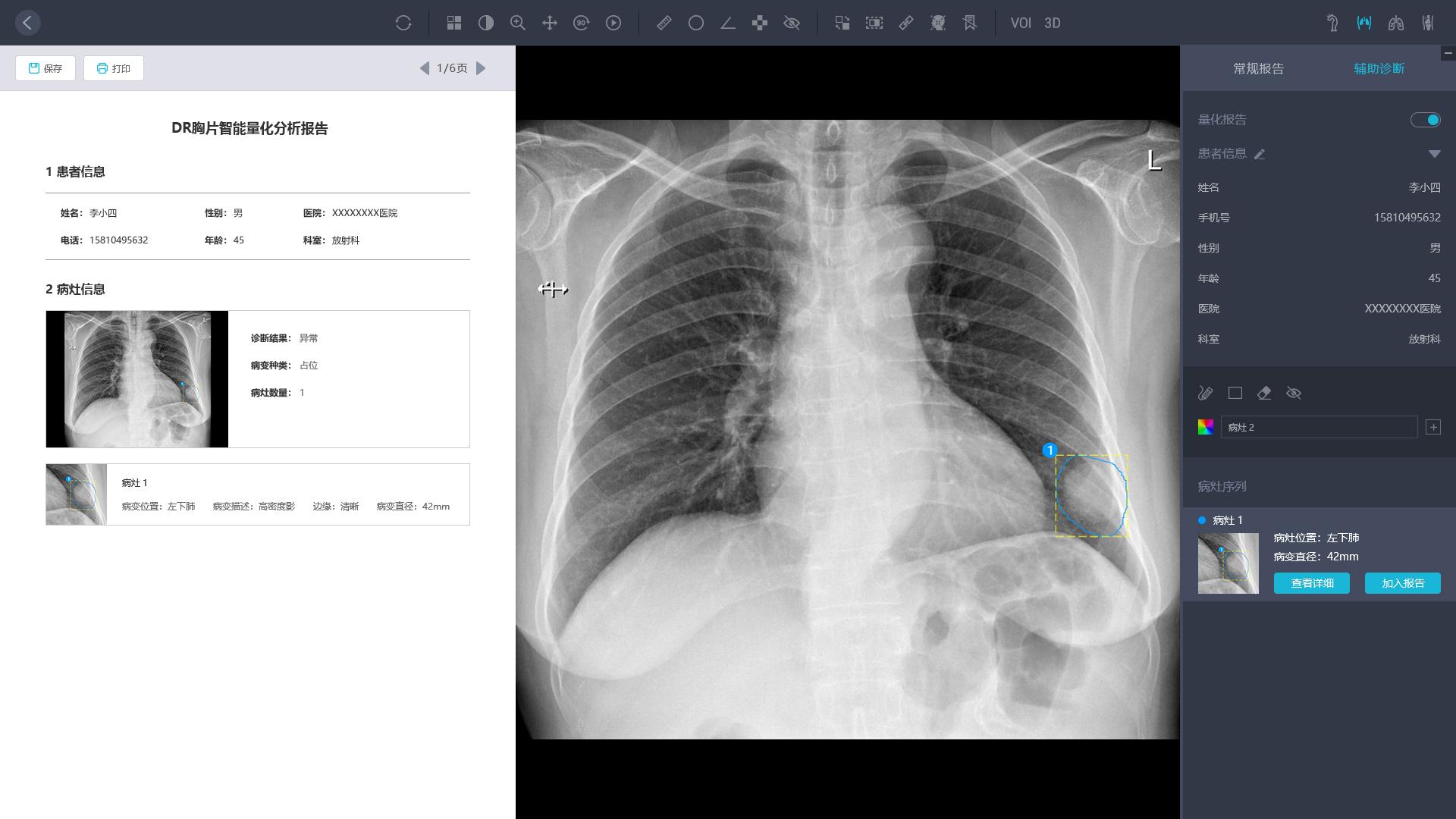Click the 病灶 1 thumbnail in report
Screen dimensions: 1456x819
coord(77,494)
